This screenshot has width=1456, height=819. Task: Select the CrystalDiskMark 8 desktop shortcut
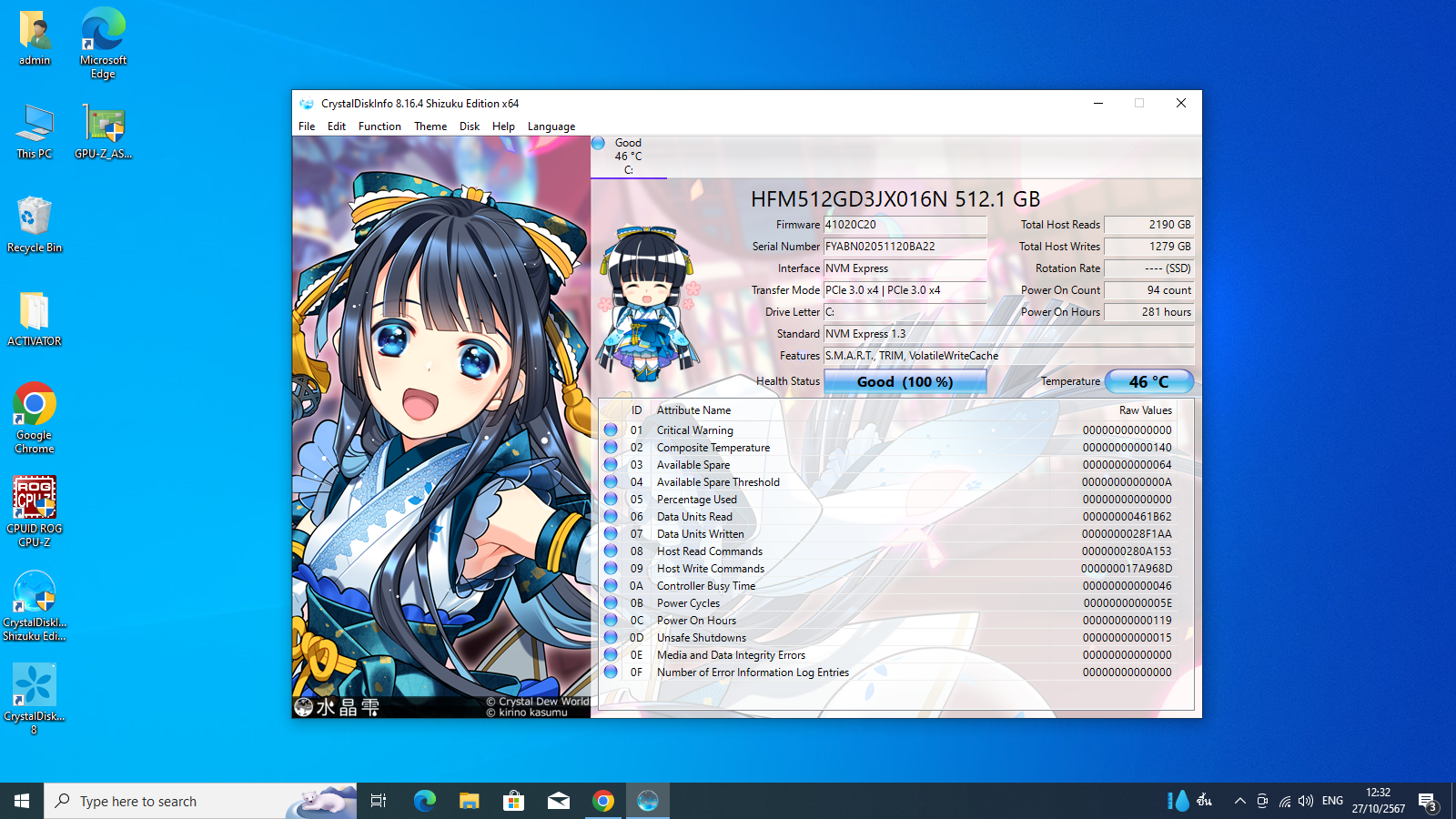(x=35, y=699)
